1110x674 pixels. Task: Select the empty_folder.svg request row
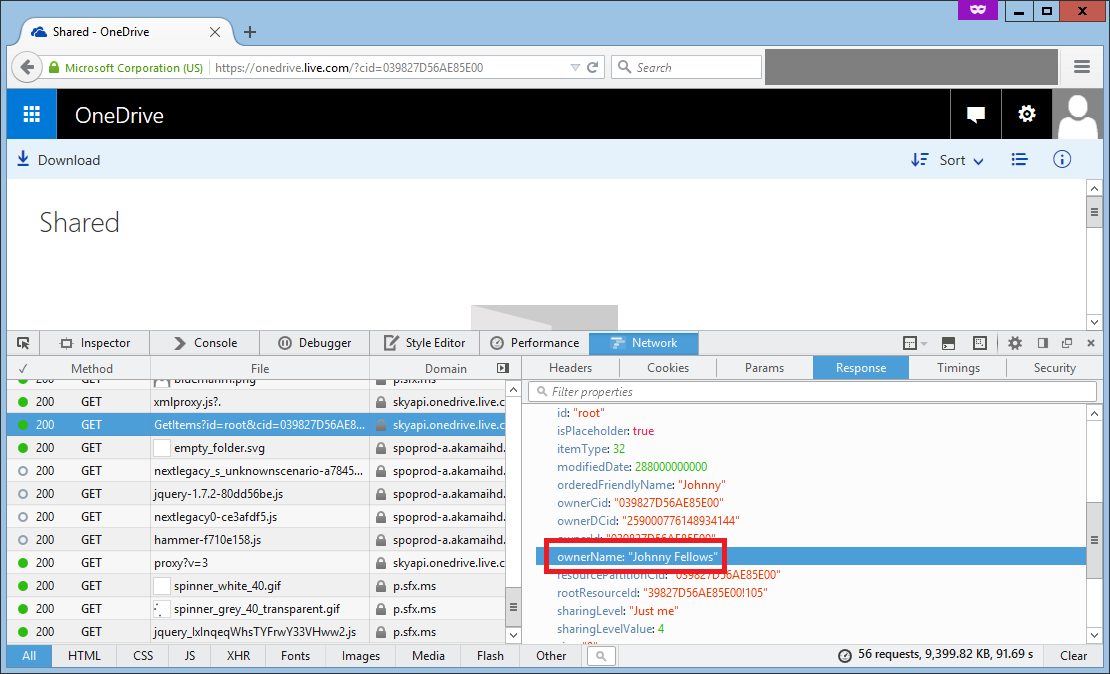pos(256,447)
